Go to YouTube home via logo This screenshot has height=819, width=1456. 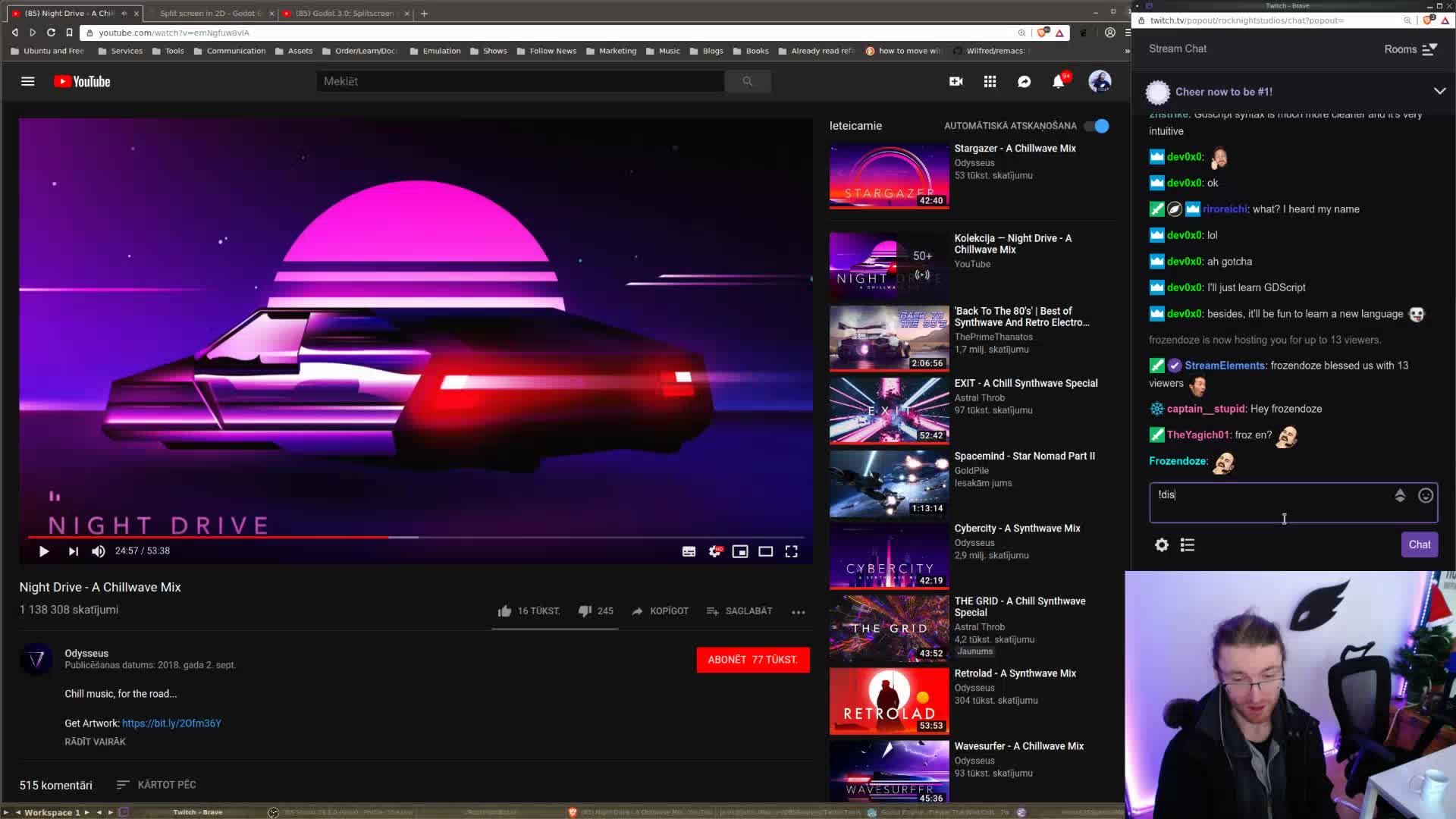coord(82,81)
